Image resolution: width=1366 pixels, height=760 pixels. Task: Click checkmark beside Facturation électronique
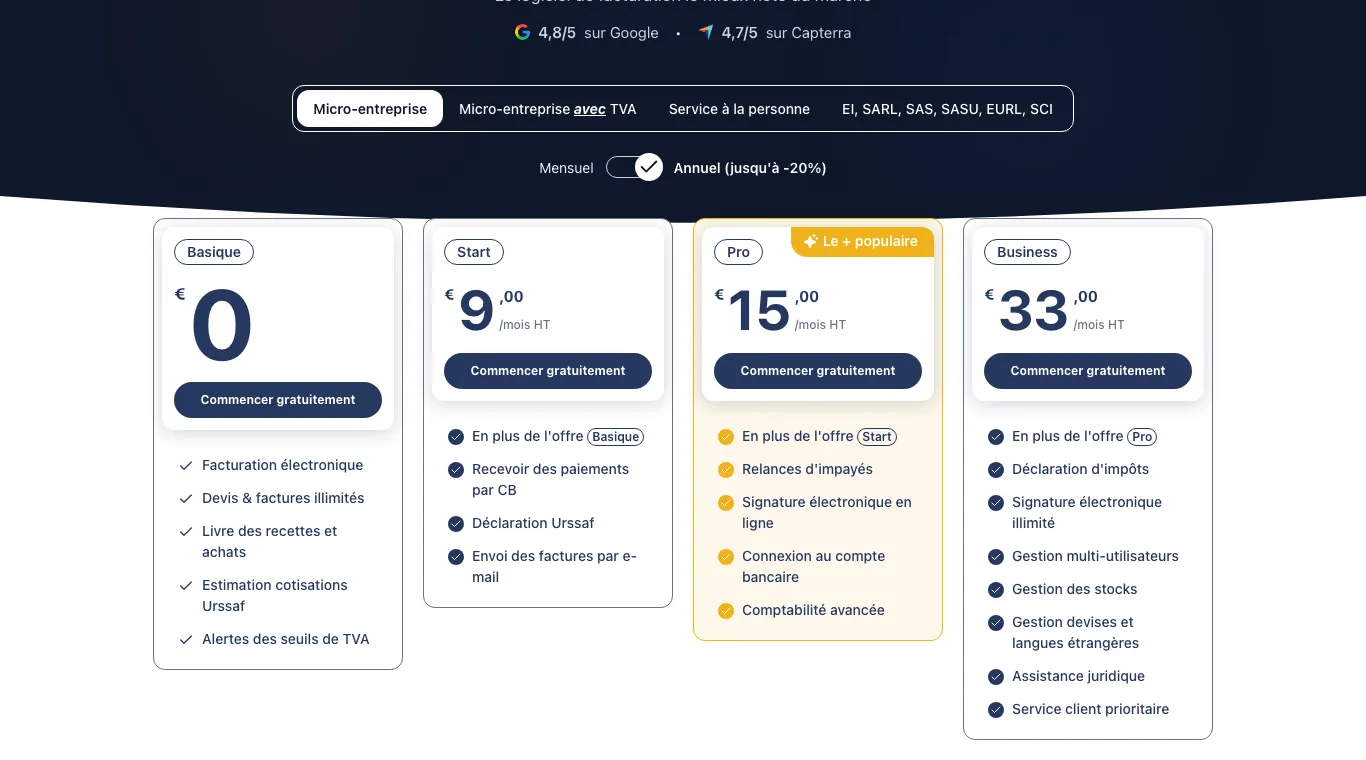click(x=186, y=466)
